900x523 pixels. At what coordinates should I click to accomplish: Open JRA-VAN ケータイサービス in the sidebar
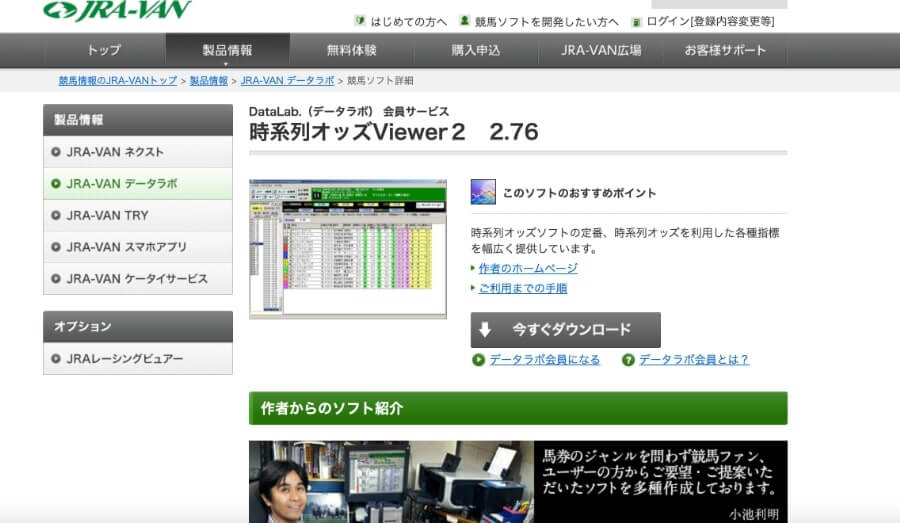tap(138, 278)
